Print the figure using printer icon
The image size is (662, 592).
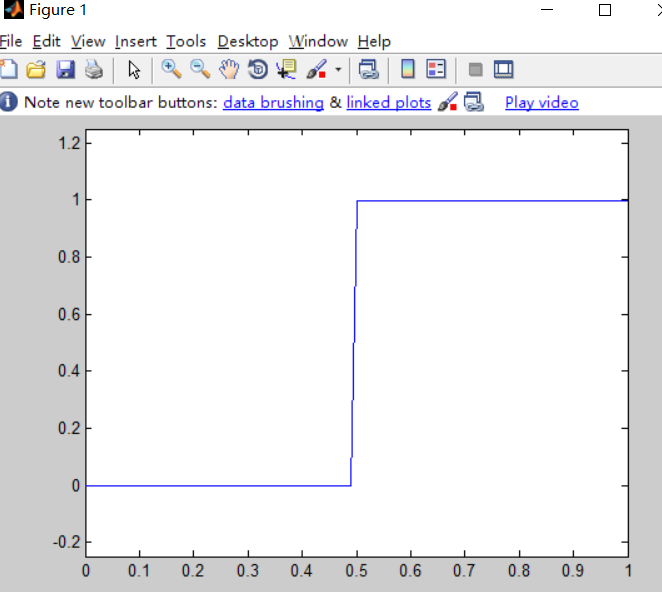tap(94, 69)
